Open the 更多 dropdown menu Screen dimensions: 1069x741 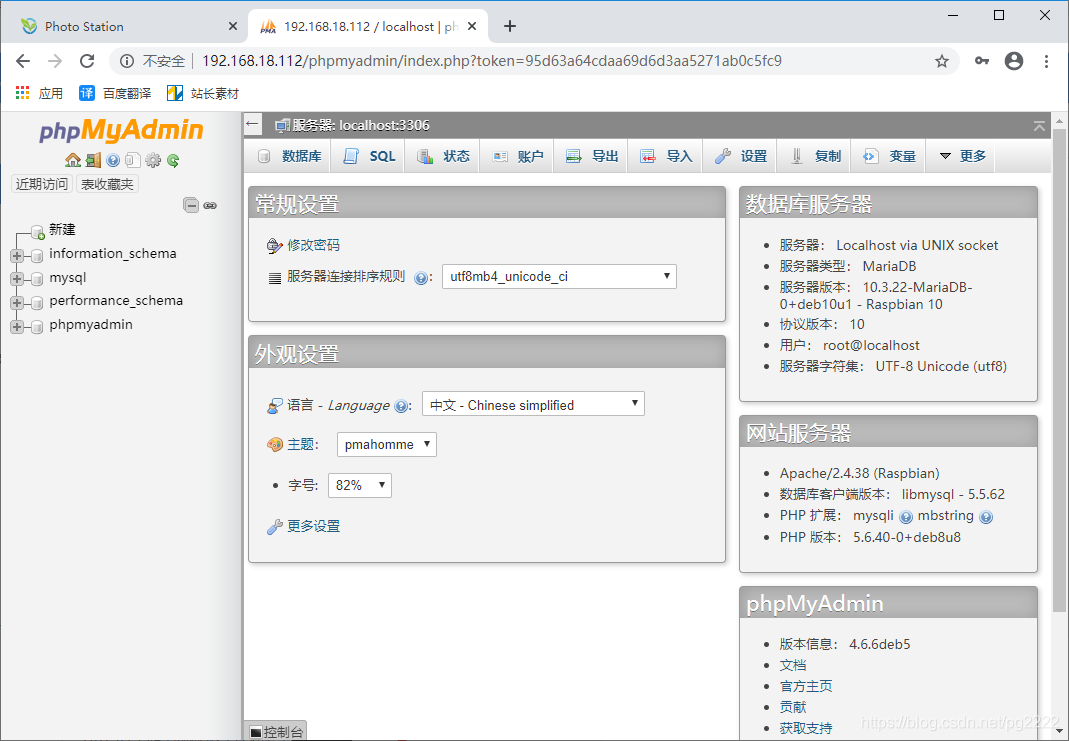[x=963, y=156]
